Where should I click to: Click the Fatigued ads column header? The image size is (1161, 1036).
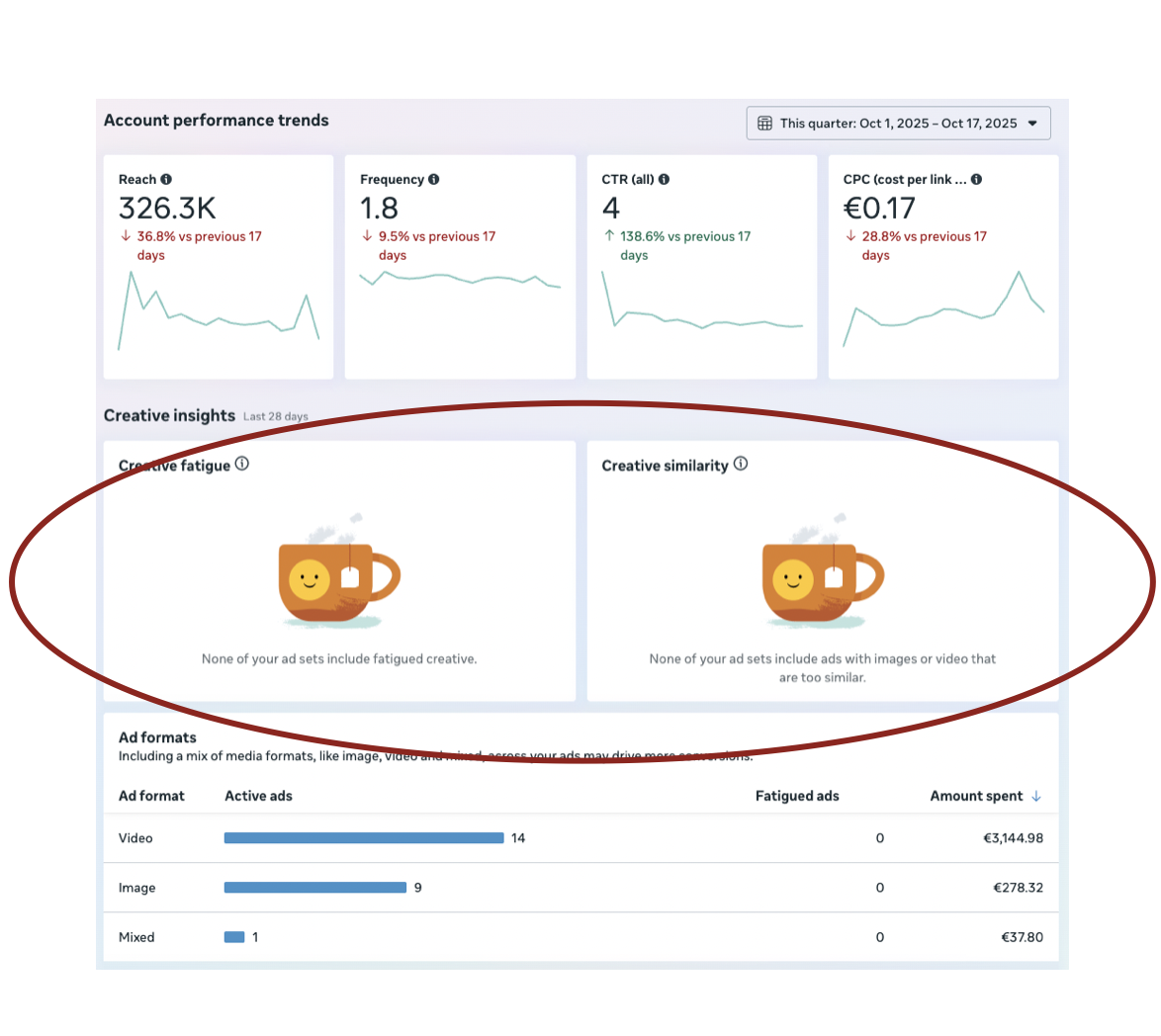[x=796, y=796]
